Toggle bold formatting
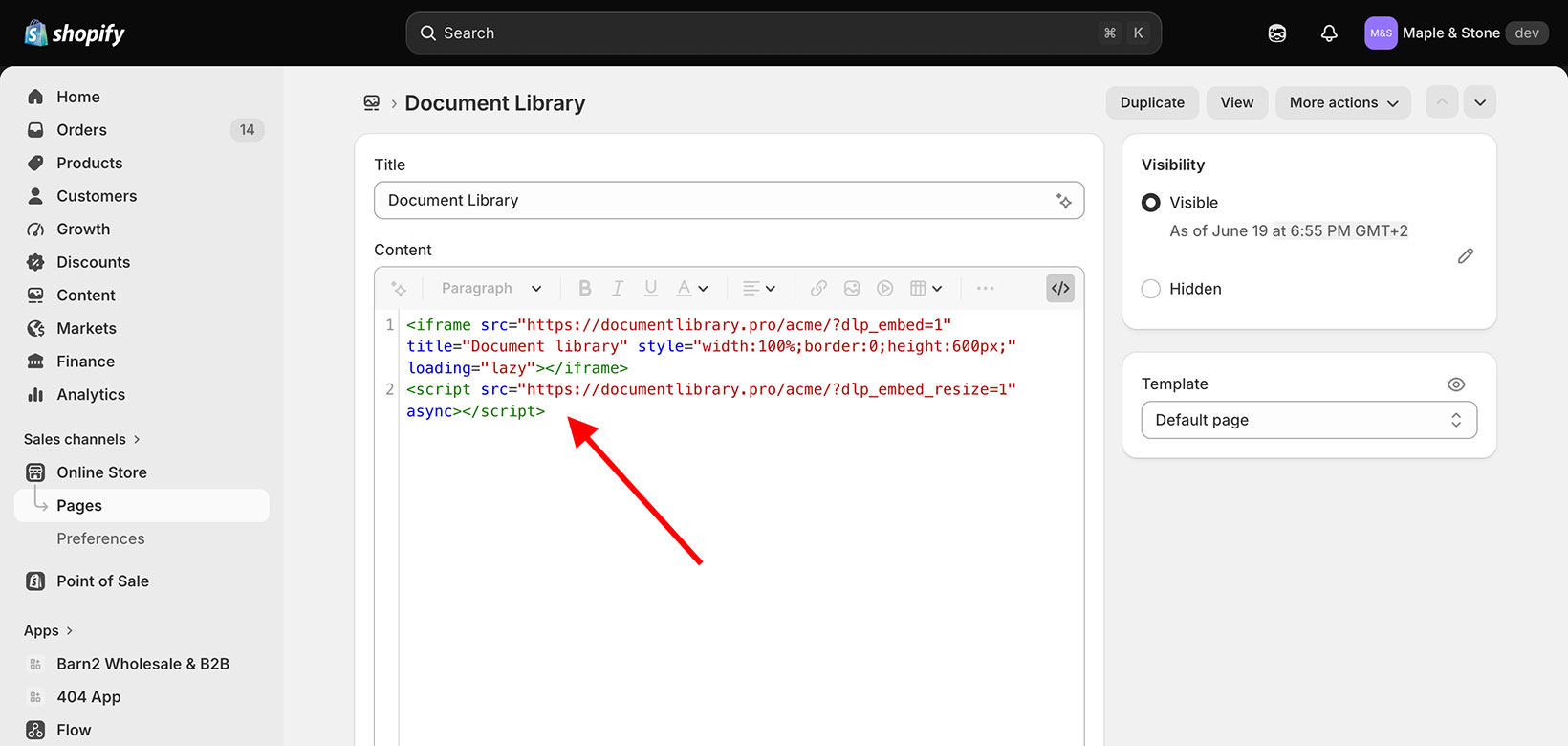This screenshot has height=746, width=1568. coord(585,288)
